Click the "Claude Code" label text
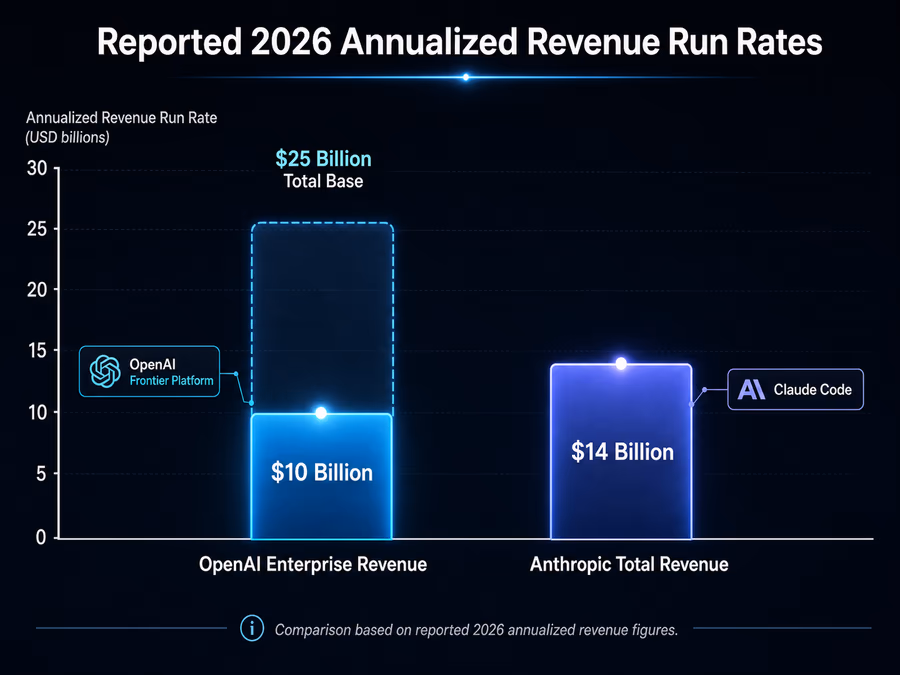The height and width of the screenshot is (675, 900). coord(813,390)
